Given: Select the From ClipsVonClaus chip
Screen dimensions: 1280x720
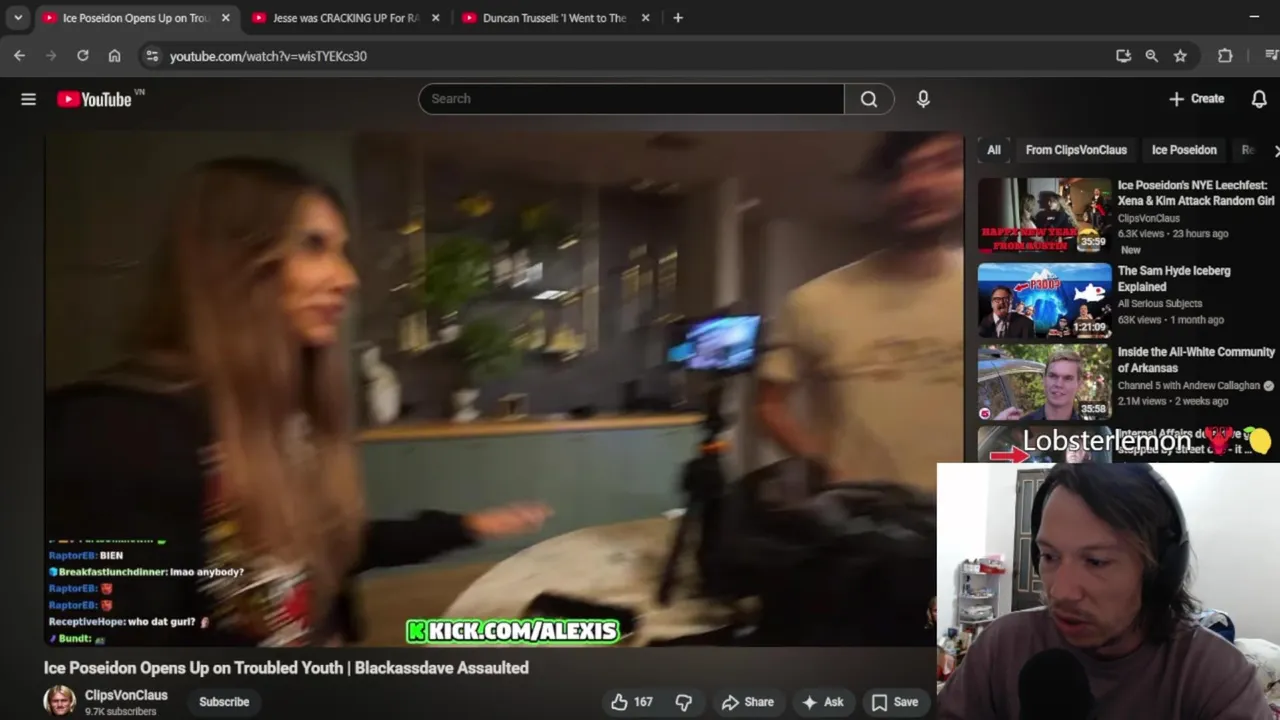Looking at the screenshot, I should 1076,150.
